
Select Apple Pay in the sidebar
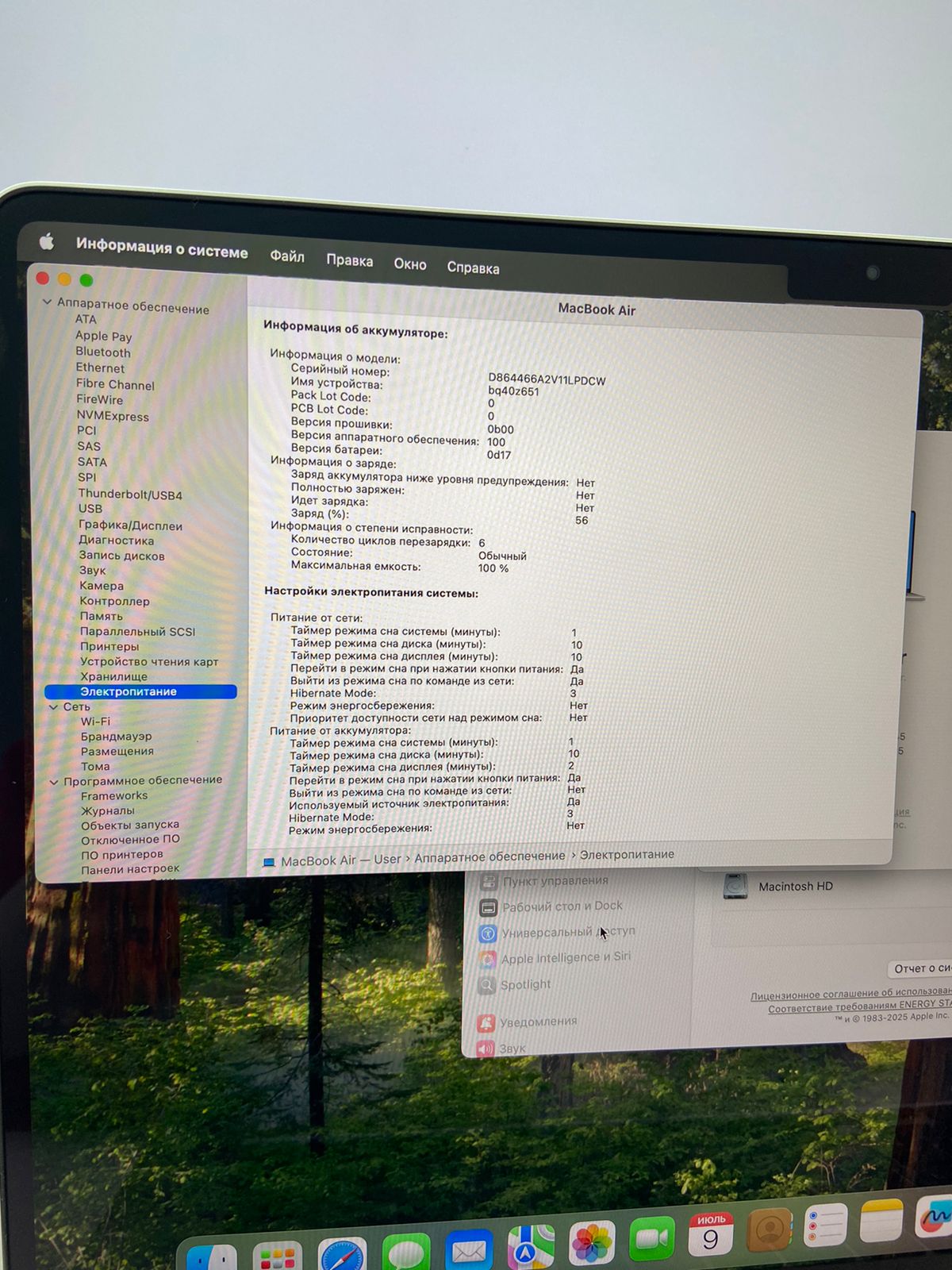pyautogui.click(x=103, y=336)
